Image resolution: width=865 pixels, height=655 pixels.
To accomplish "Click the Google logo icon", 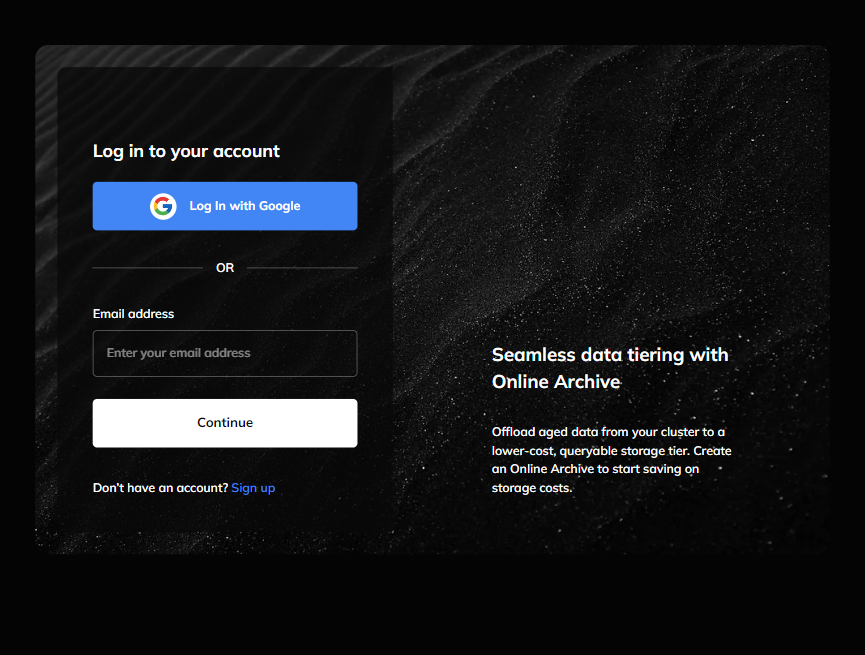I will point(163,206).
